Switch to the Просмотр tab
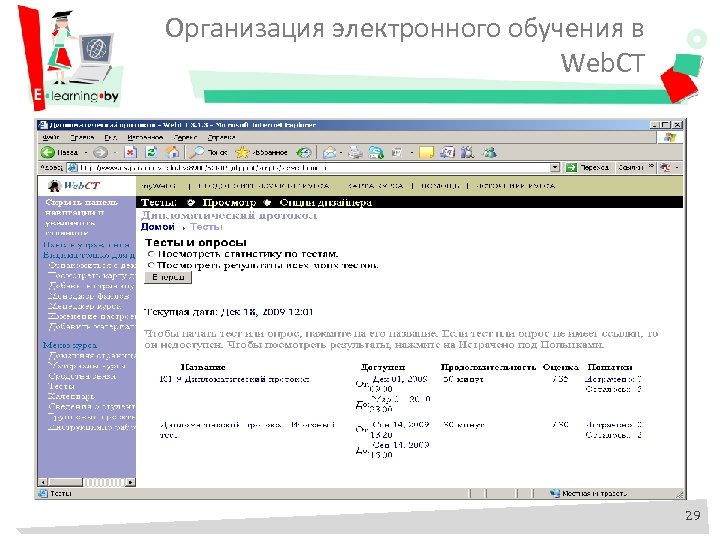The width and height of the screenshot is (720, 540). pyautogui.click(x=229, y=202)
